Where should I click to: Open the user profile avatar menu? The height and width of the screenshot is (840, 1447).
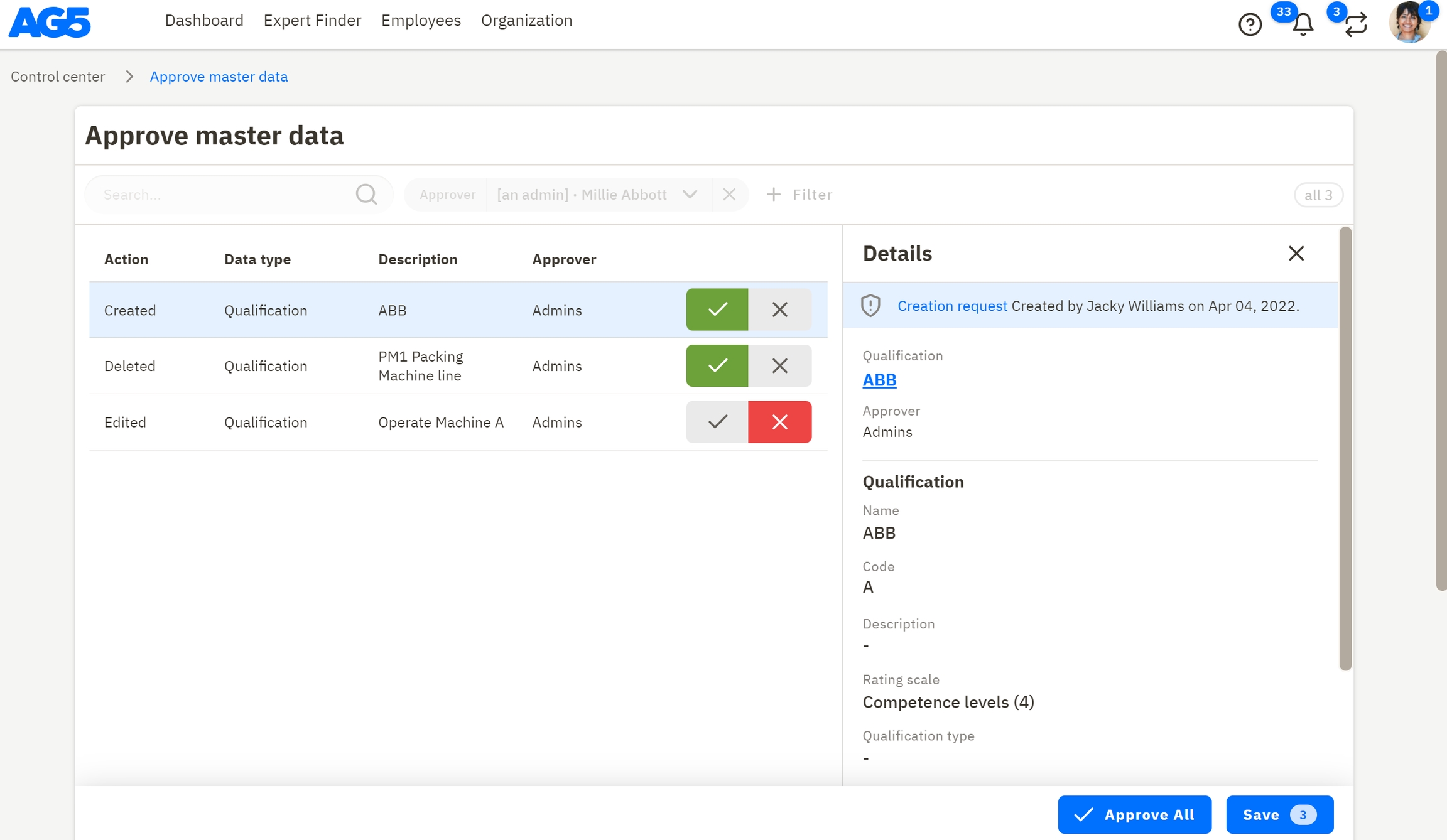point(1409,23)
